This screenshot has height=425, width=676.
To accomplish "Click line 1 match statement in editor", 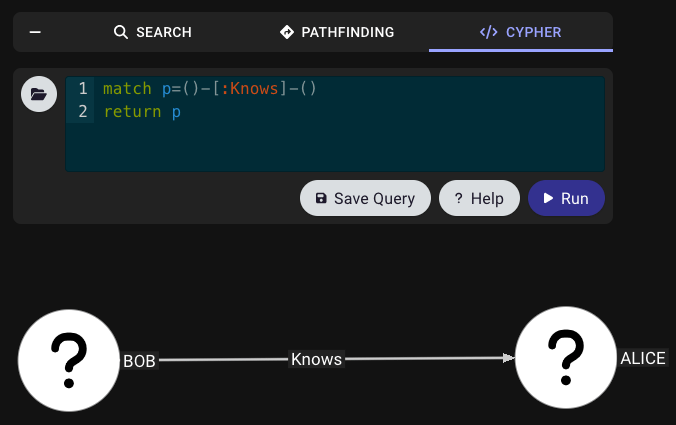I will pos(210,88).
